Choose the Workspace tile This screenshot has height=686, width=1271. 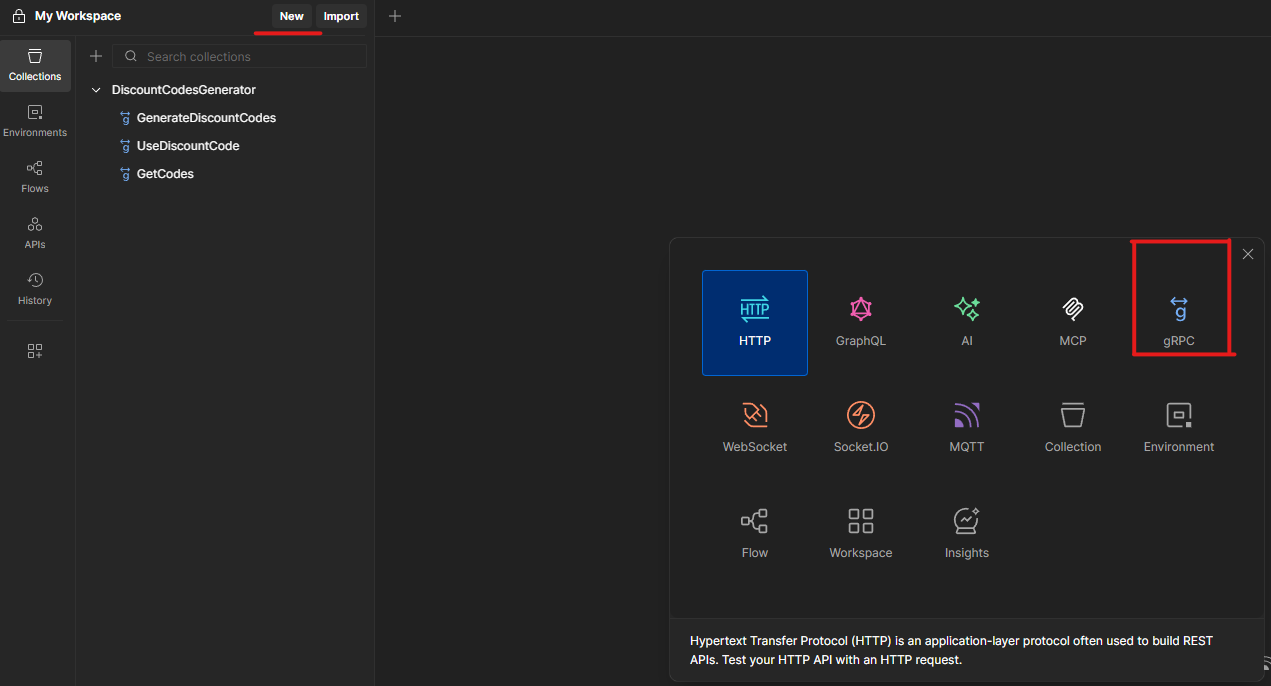coord(861,534)
